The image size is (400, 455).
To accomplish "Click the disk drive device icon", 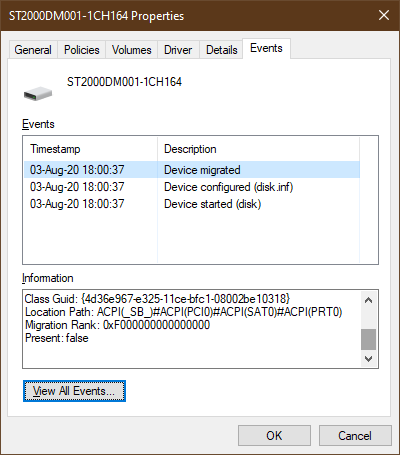I will pyautogui.click(x=38, y=94).
